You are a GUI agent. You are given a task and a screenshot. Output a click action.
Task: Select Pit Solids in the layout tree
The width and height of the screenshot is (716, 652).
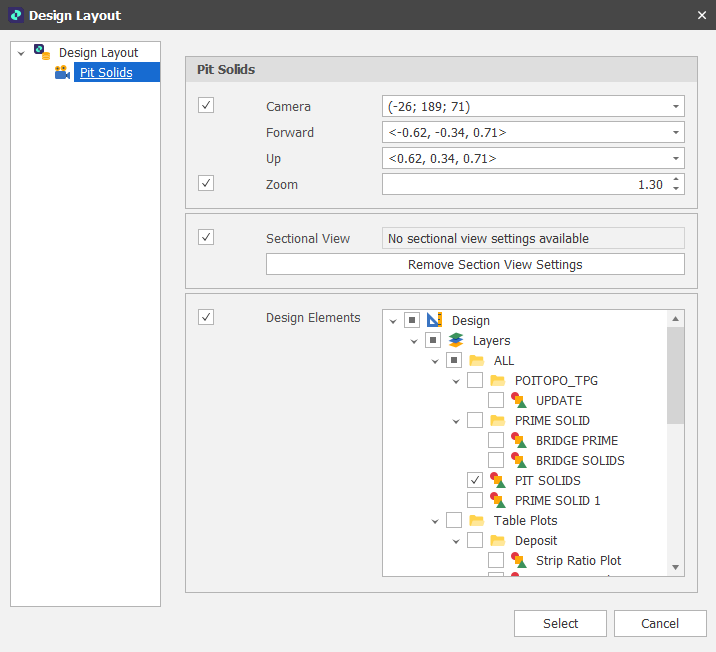106,72
